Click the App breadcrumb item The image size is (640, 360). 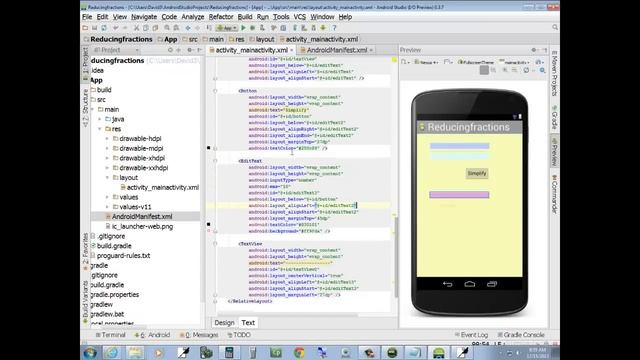click(170, 39)
